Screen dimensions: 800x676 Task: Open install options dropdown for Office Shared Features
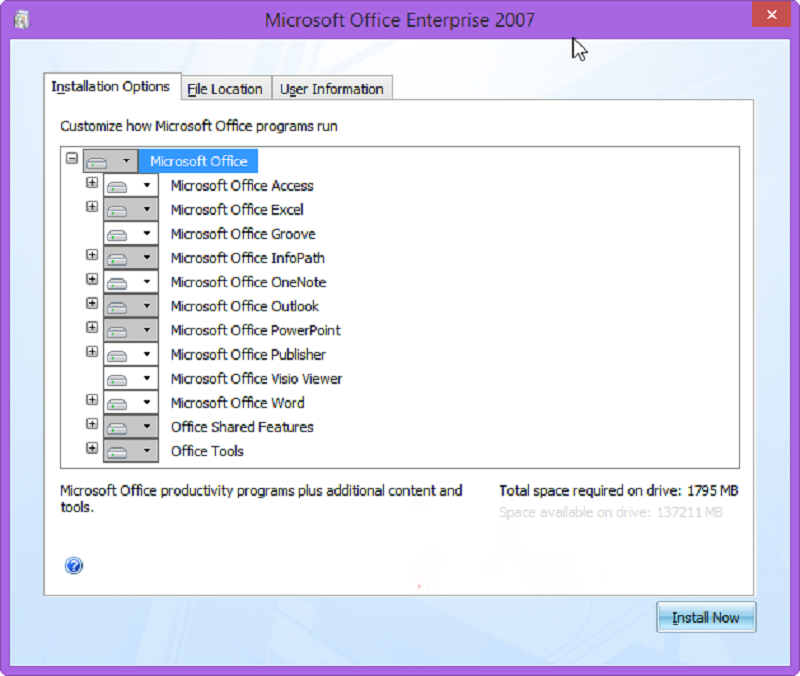coord(131,427)
